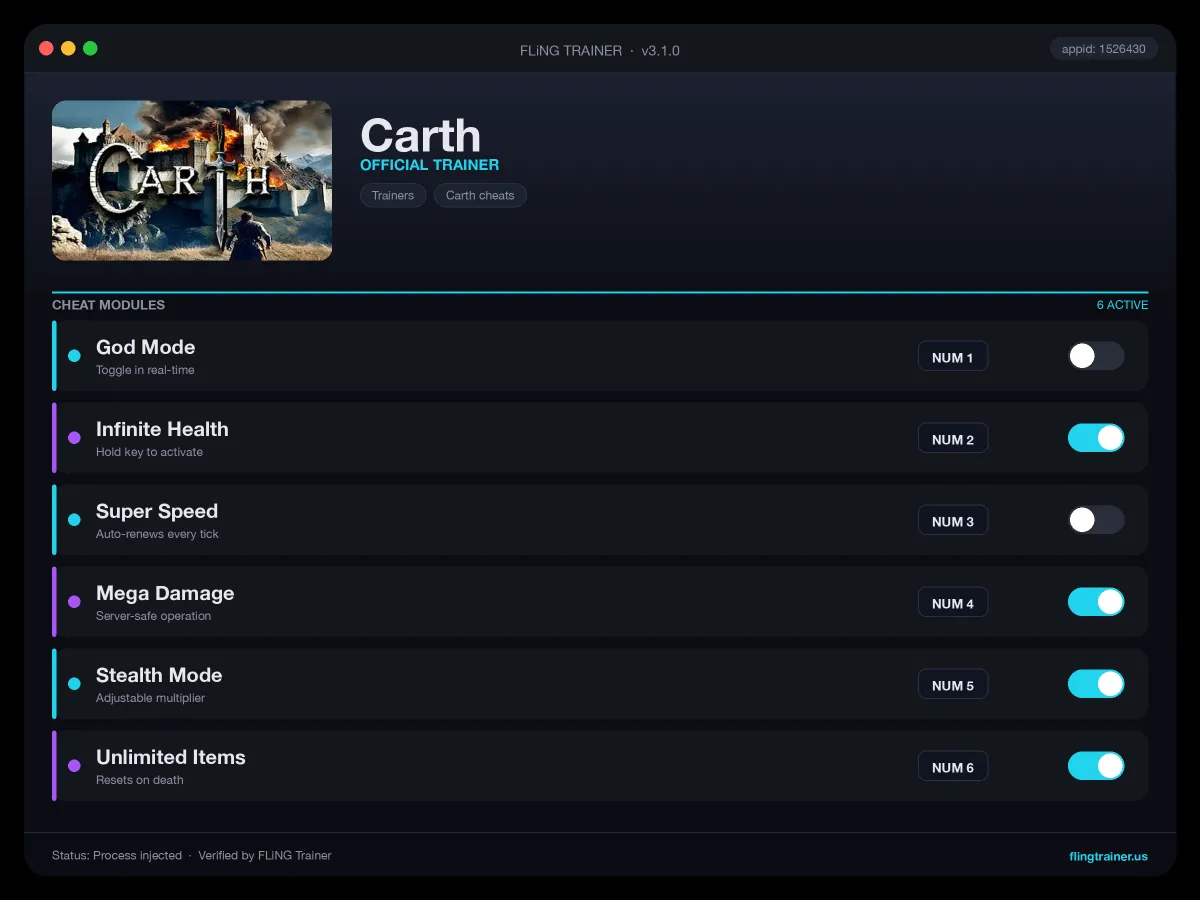
Task: Turn off the Infinite Health toggle
Action: point(1096,438)
